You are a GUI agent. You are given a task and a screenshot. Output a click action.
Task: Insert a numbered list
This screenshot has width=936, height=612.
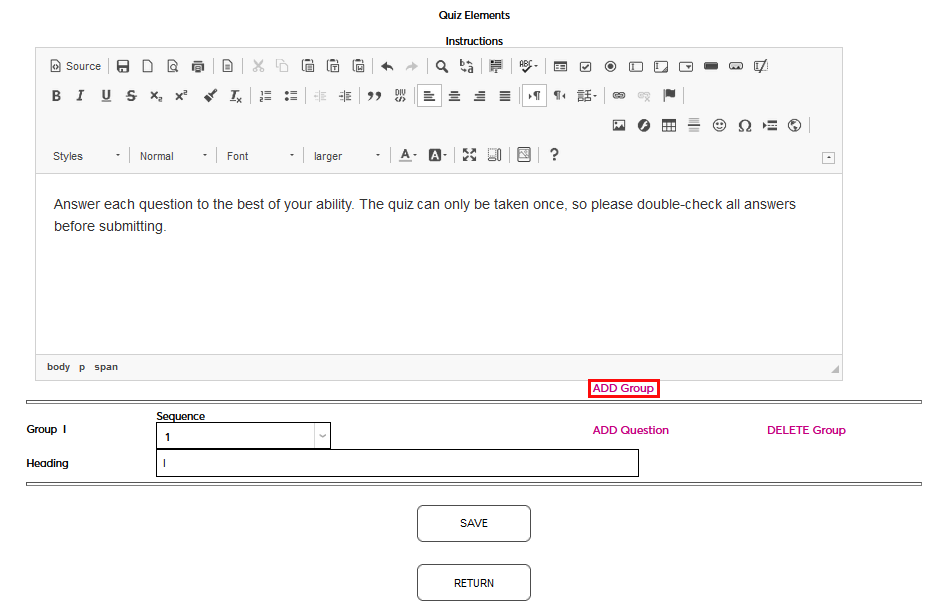point(265,96)
